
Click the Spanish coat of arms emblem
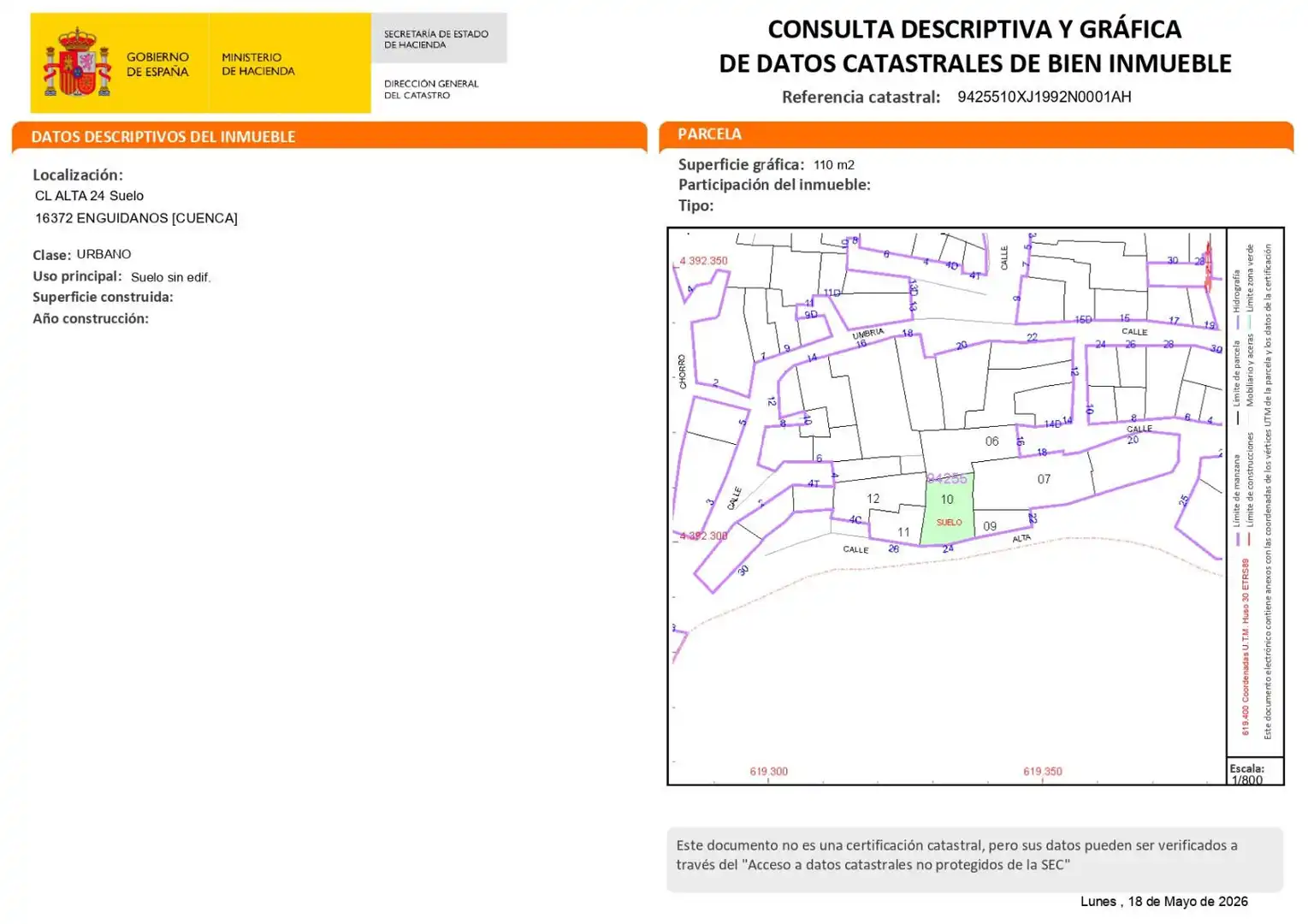[x=78, y=62]
